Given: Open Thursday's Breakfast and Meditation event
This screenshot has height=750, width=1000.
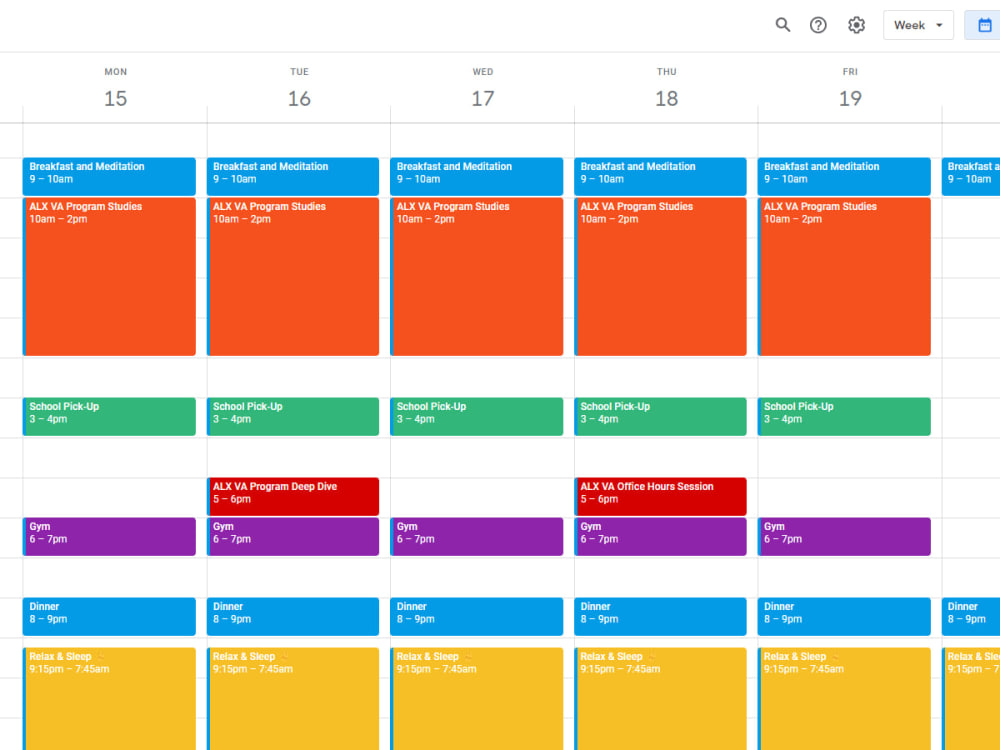Looking at the screenshot, I should (x=660, y=177).
